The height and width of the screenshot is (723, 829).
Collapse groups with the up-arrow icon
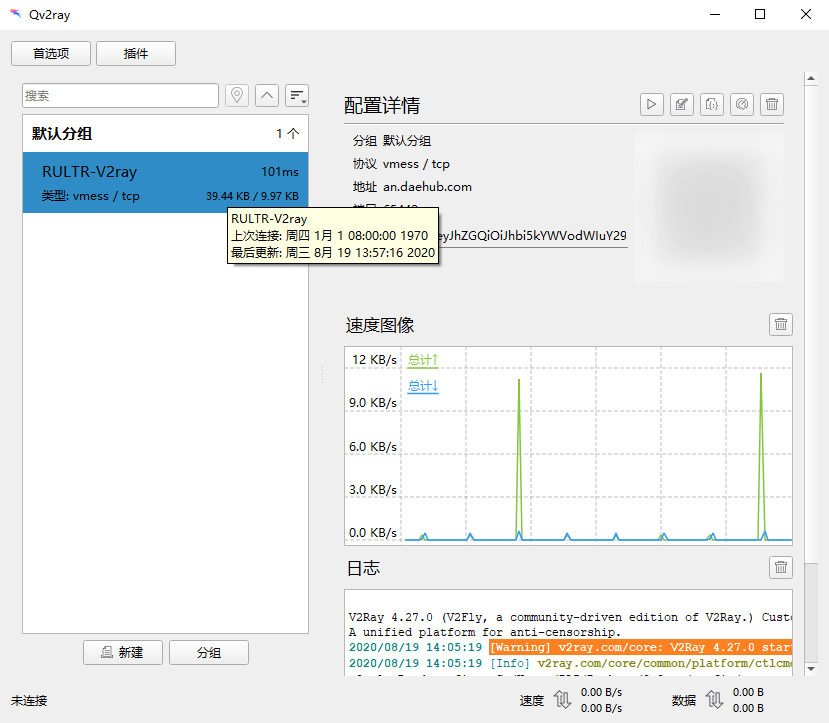(x=267, y=96)
